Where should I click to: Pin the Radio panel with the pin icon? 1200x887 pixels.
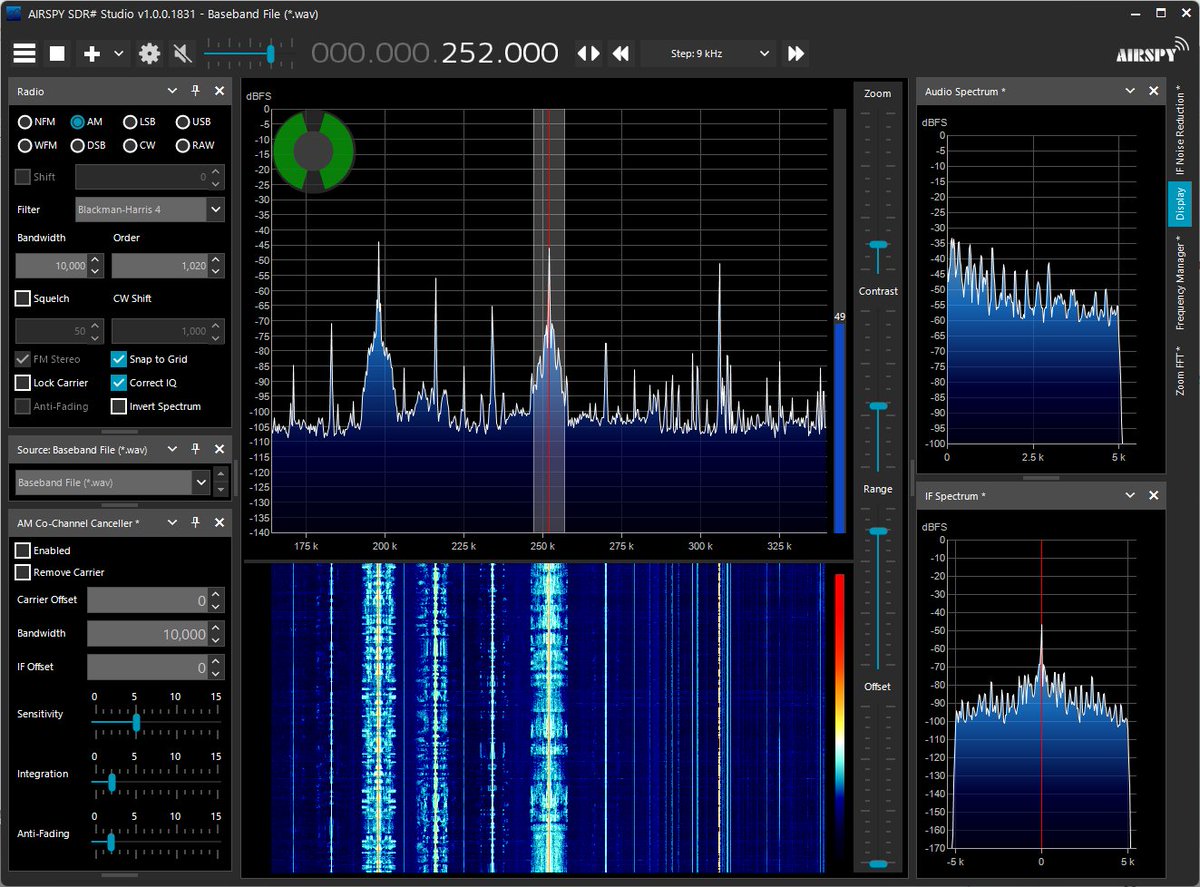point(195,90)
